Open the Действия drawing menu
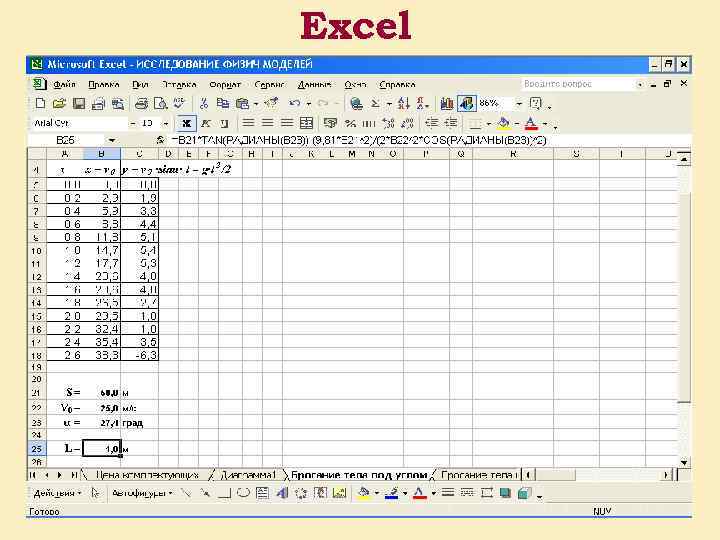The width and height of the screenshot is (720, 540). [x=57, y=493]
